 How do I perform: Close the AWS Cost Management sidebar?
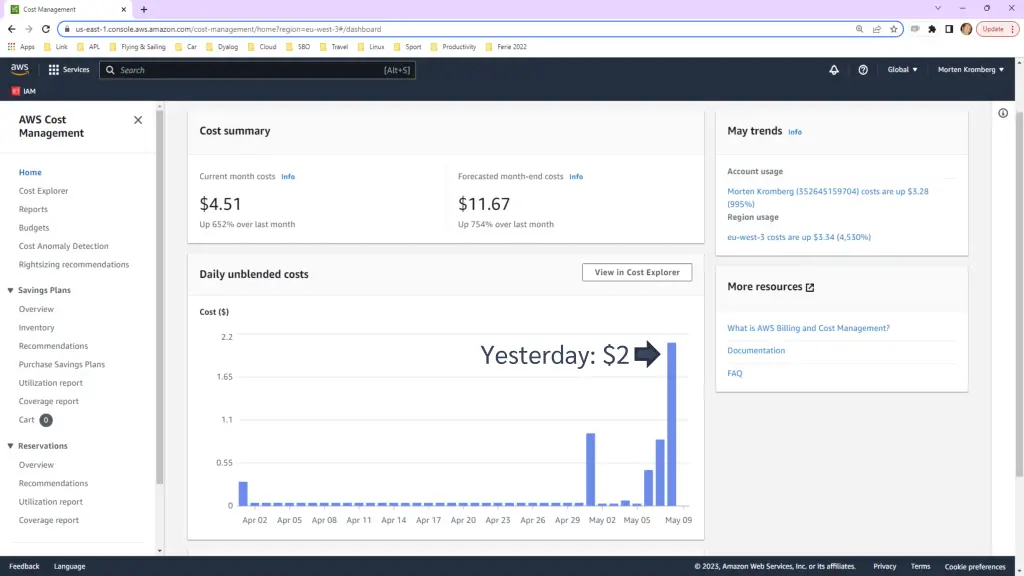click(x=138, y=120)
